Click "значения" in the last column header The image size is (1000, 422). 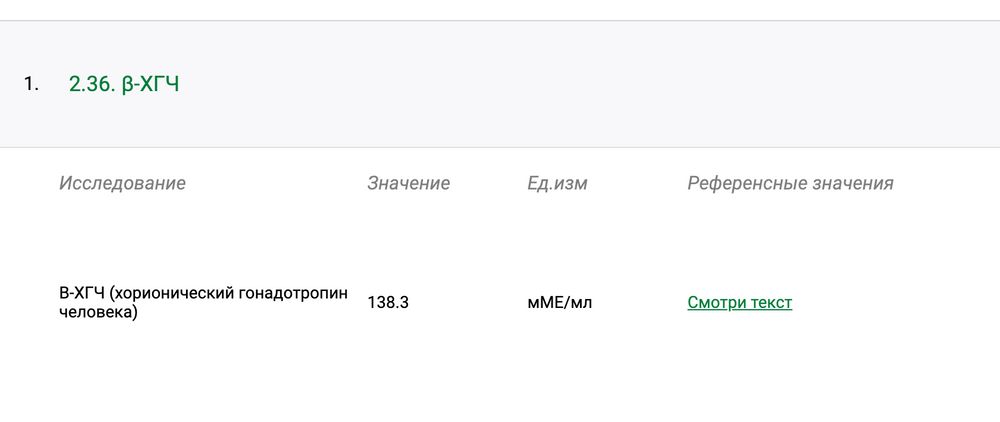point(852,183)
